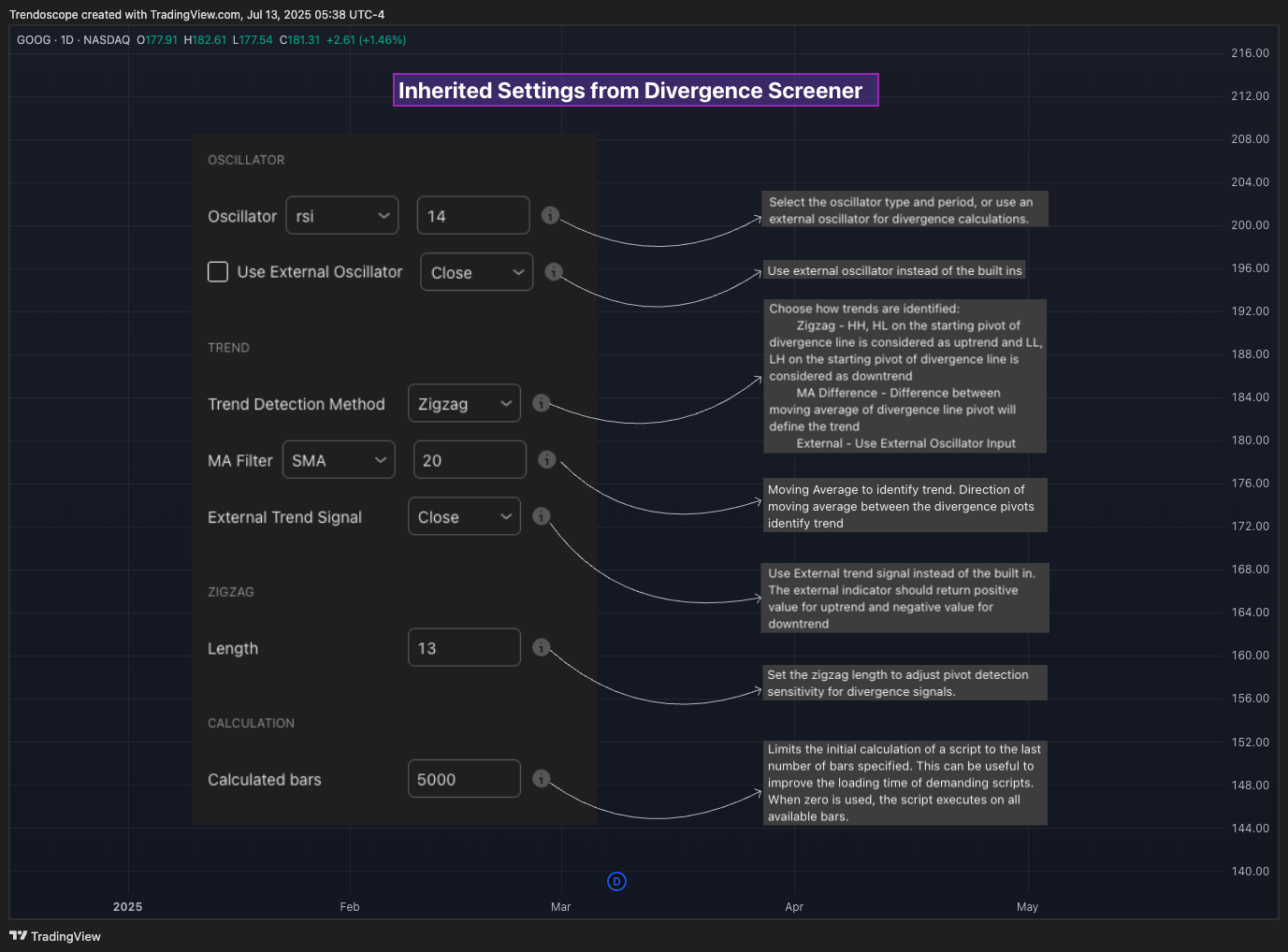Enable the Use External Oscillator checkbox

tap(218, 271)
